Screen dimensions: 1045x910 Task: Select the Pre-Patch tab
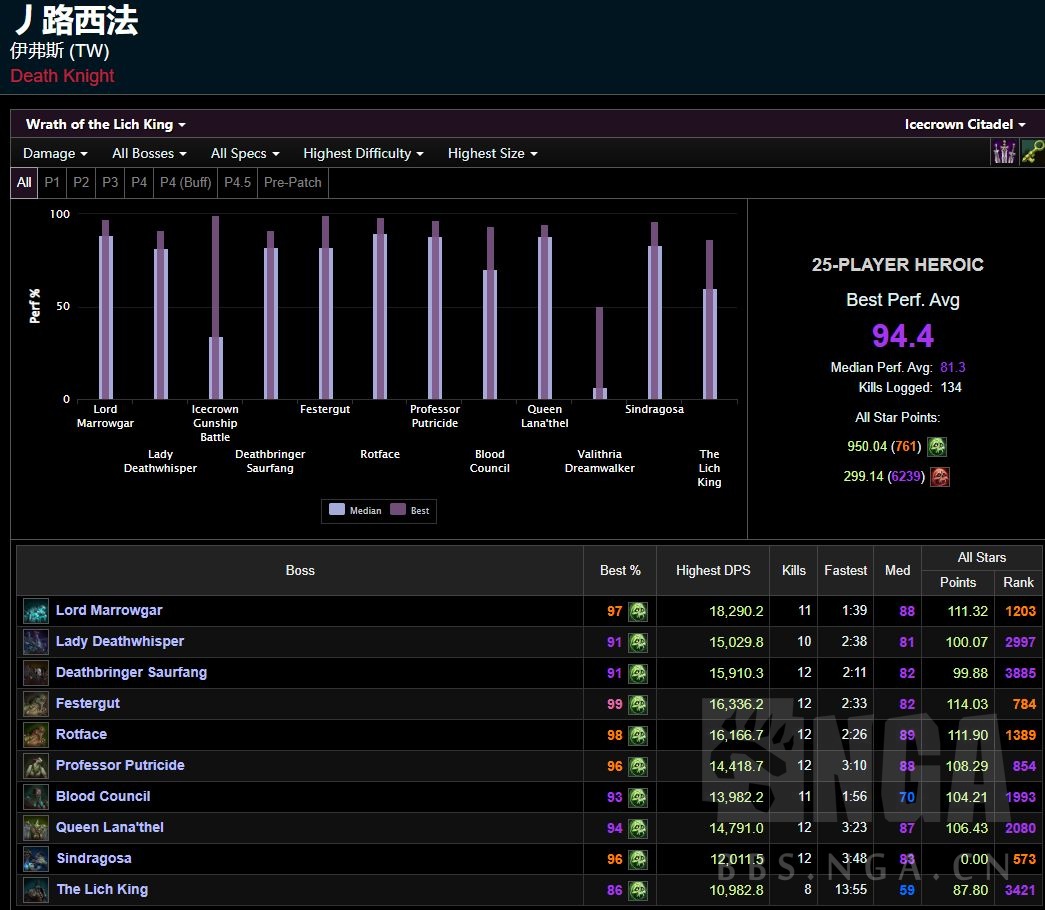292,182
